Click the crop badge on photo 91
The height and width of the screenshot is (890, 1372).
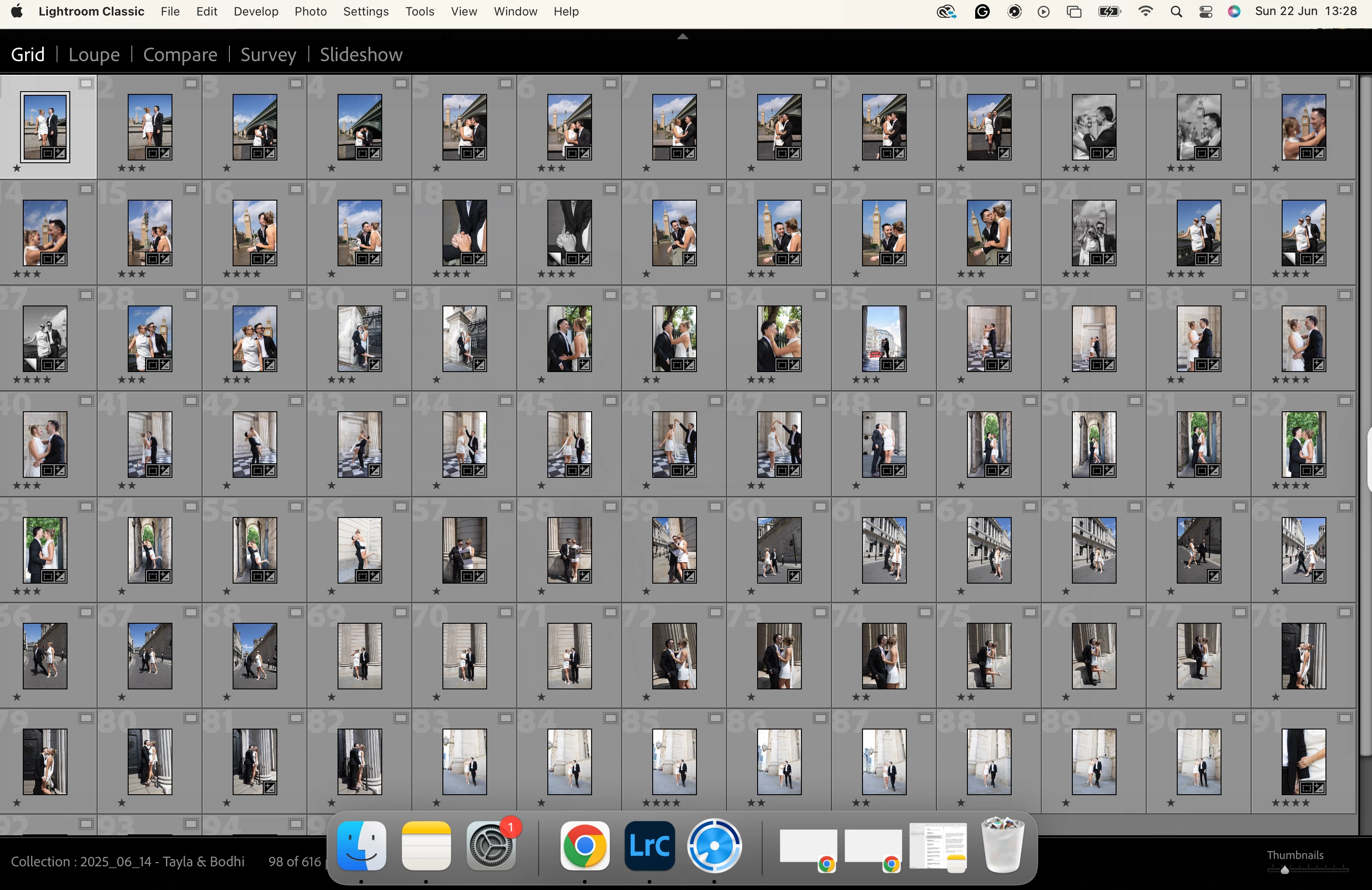tap(1306, 787)
